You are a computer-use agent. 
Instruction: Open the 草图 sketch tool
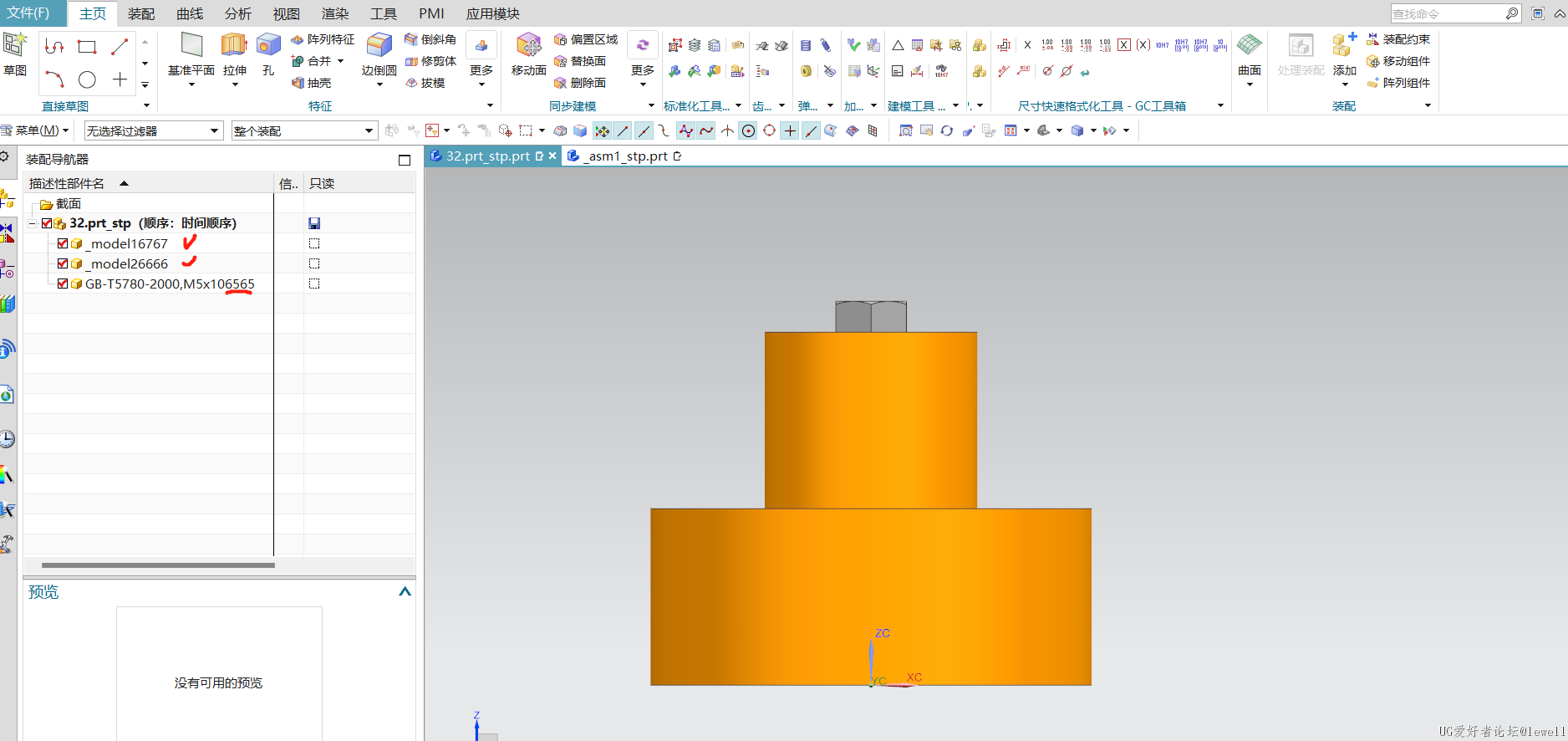coord(15,54)
